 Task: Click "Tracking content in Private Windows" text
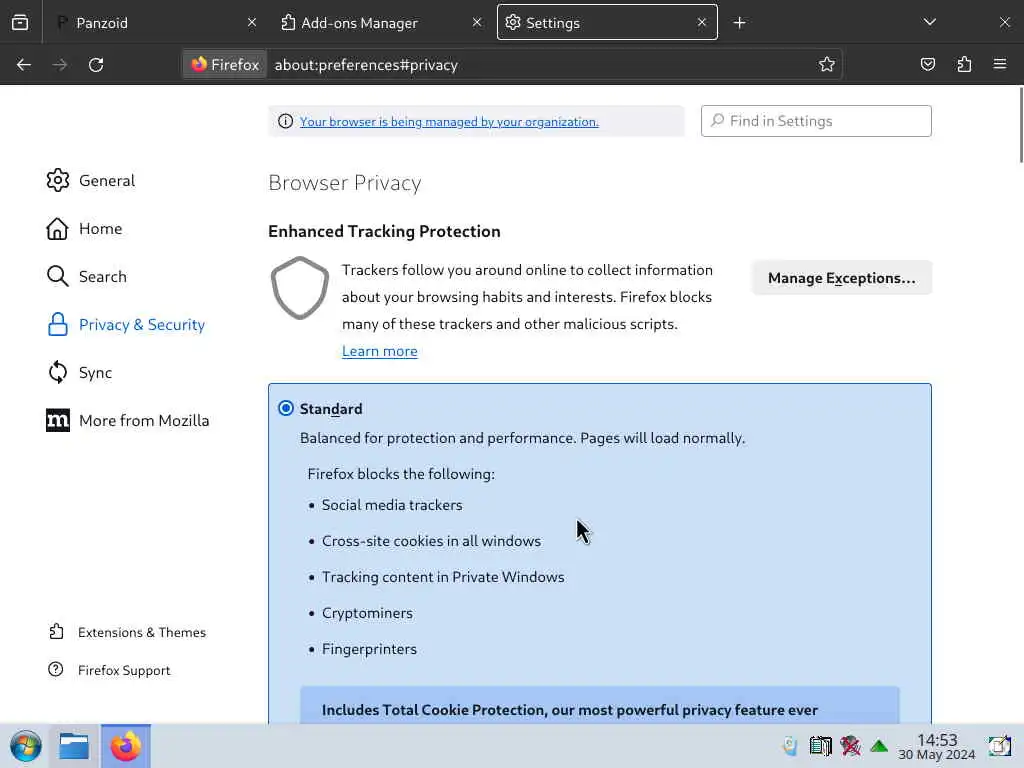pos(443,577)
